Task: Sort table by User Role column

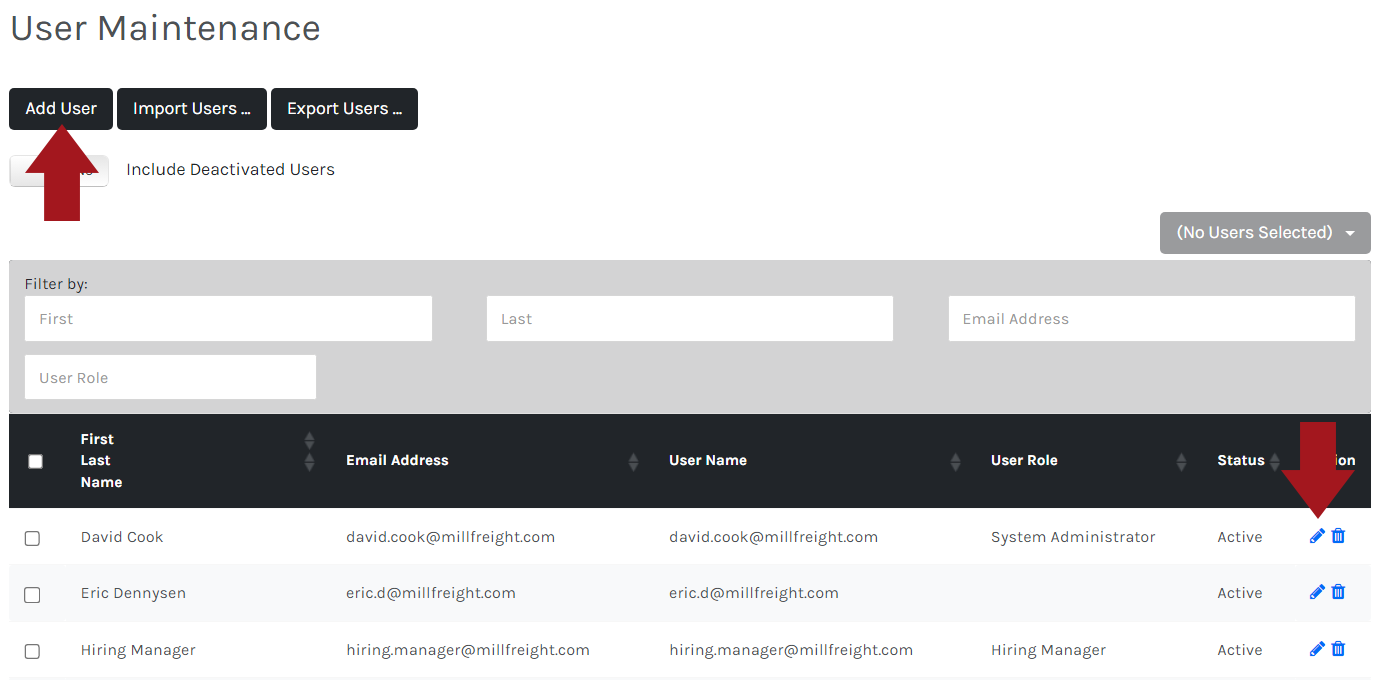Action: pyautogui.click(x=1181, y=461)
